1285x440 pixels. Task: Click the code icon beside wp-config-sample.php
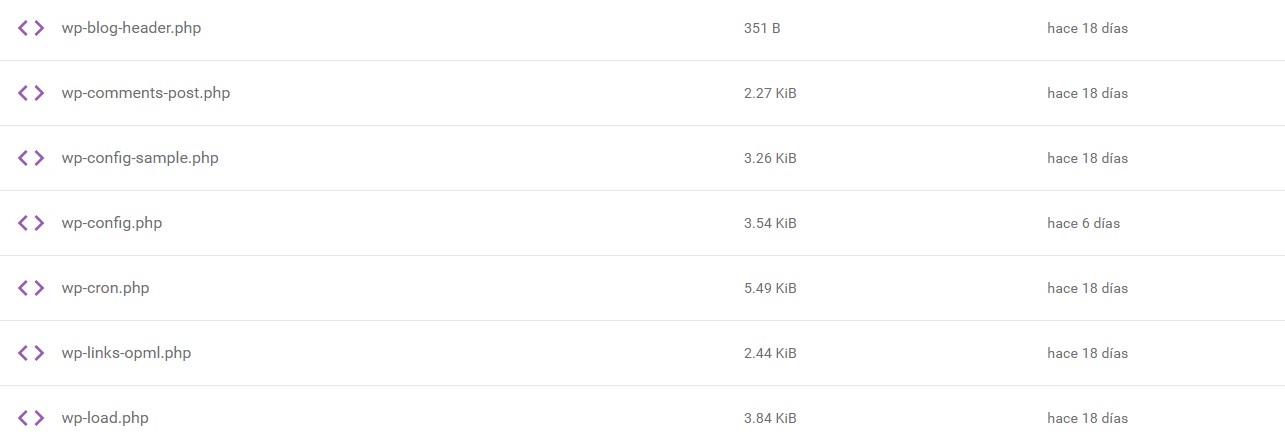coord(31,158)
